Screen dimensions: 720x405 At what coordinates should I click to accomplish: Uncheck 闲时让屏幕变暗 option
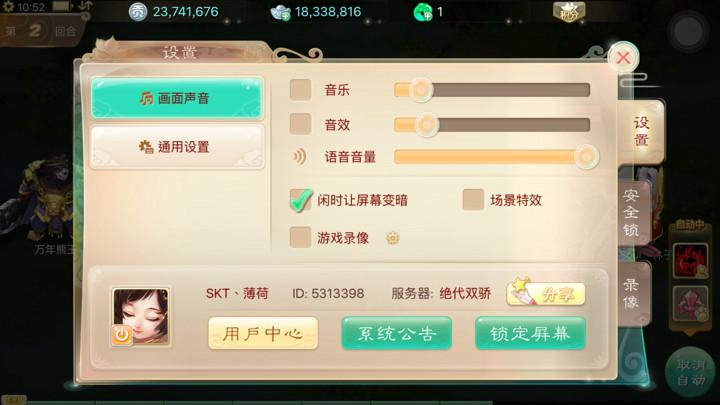point(300,200)
